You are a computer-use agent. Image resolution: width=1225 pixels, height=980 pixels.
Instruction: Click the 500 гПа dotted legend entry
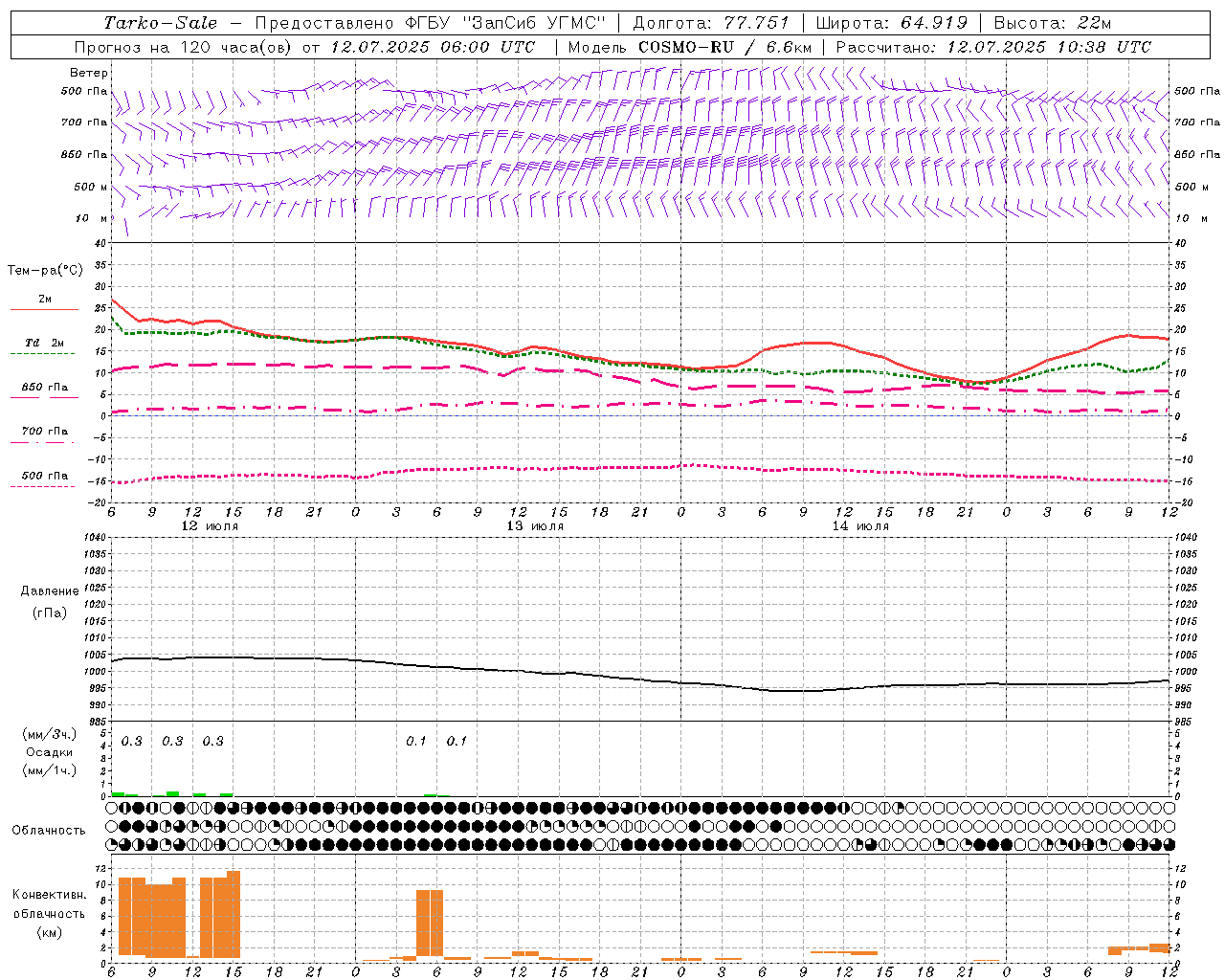pyautogui.click(x=44, y=486)
